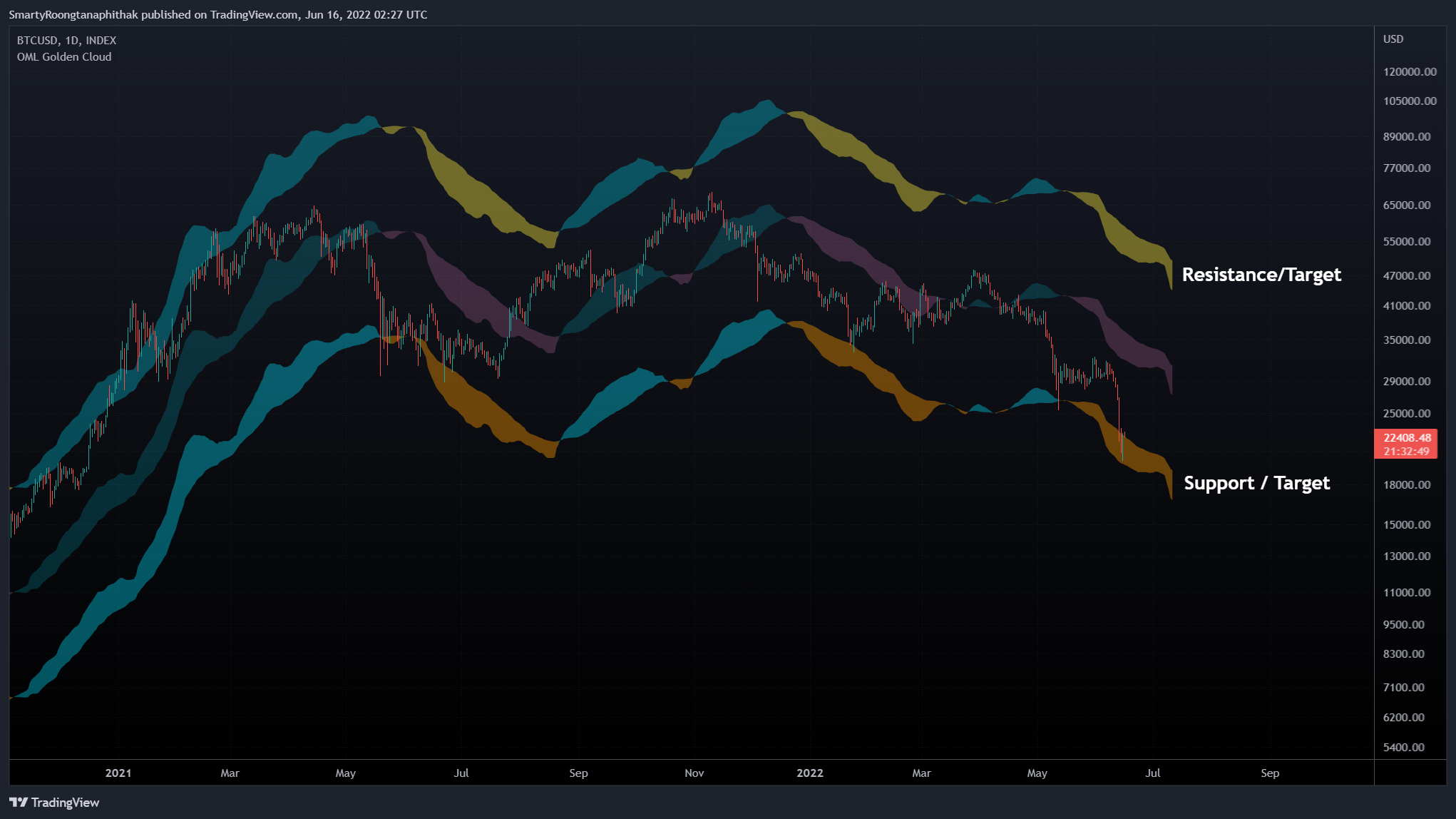The height and width of the screenshot is (819, 1456).
Task: Click the 13000.00 price axis label
Action: pyautogui.click(x=1407, y=556)
